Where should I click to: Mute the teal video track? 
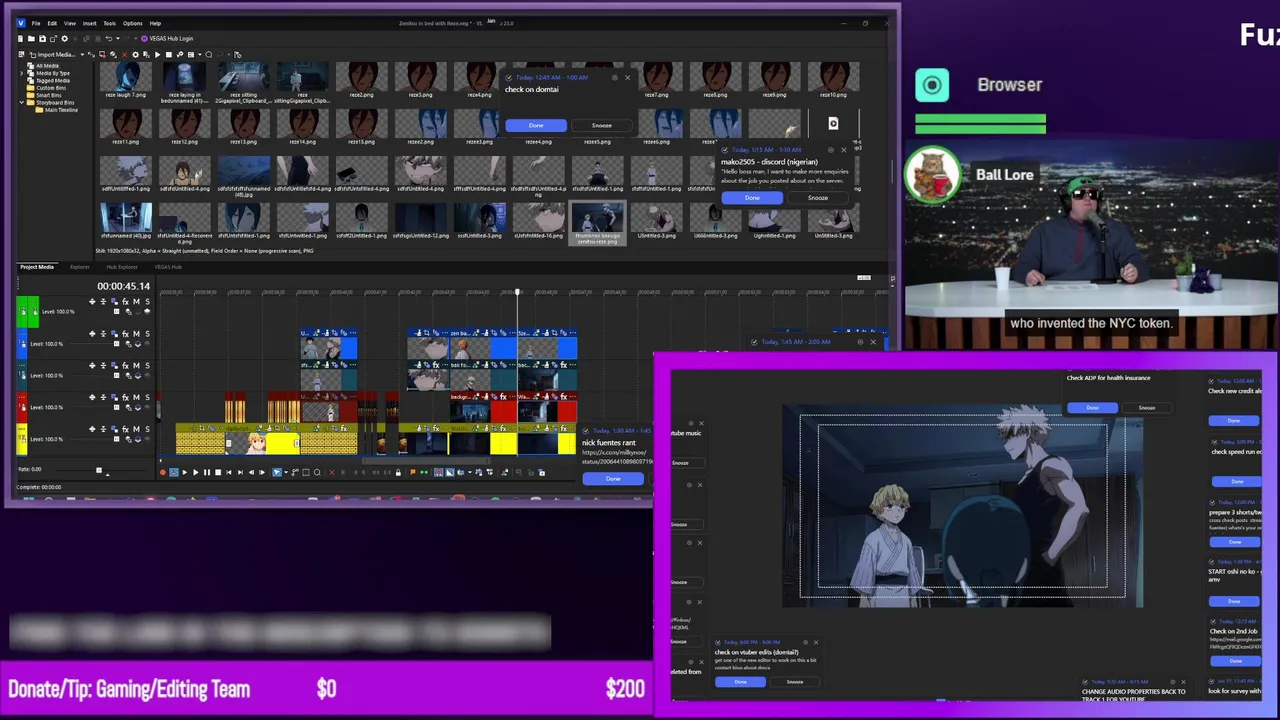136,366
